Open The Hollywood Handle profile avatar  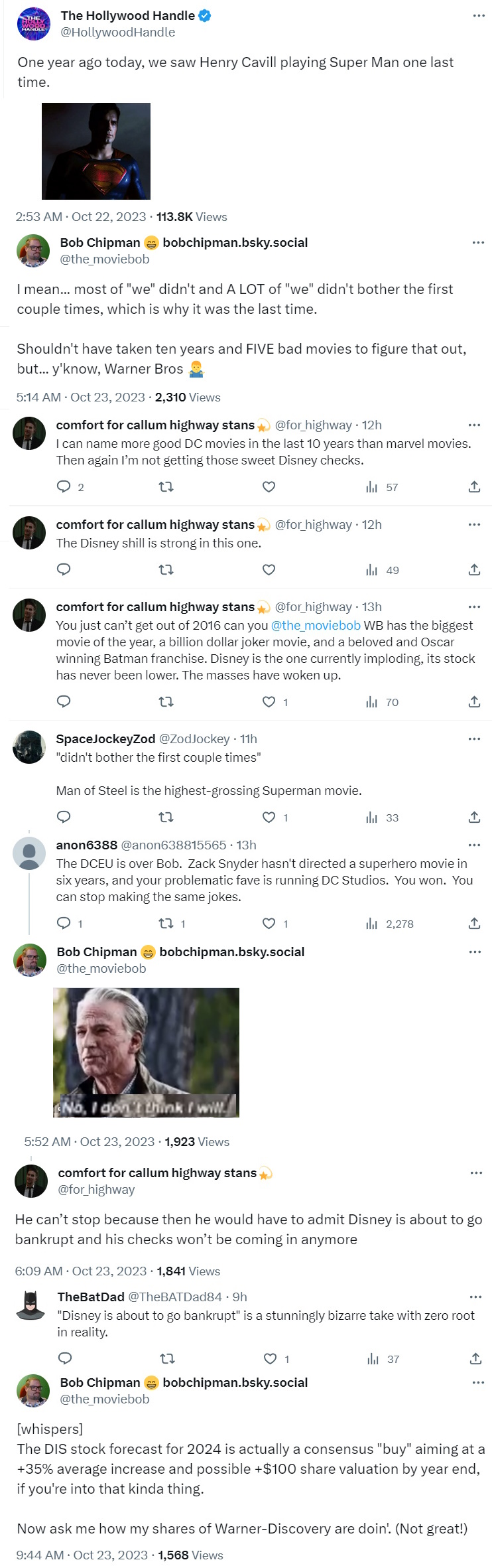[x=33, y=24]
